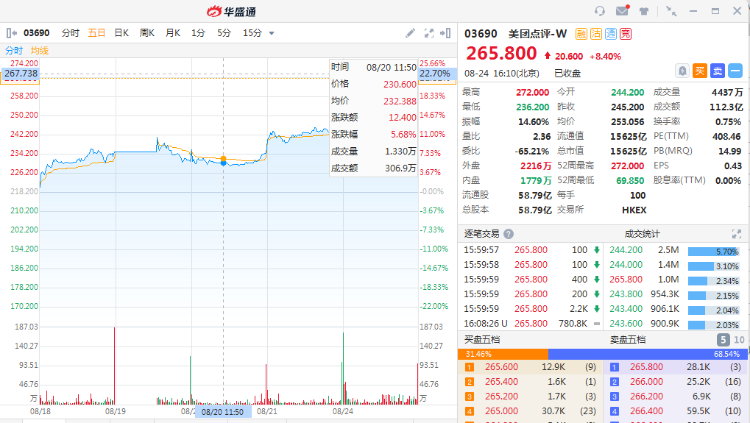The image size is (750, 423).
Task: Click the orange dot on the average line
Action: [223, 158]
